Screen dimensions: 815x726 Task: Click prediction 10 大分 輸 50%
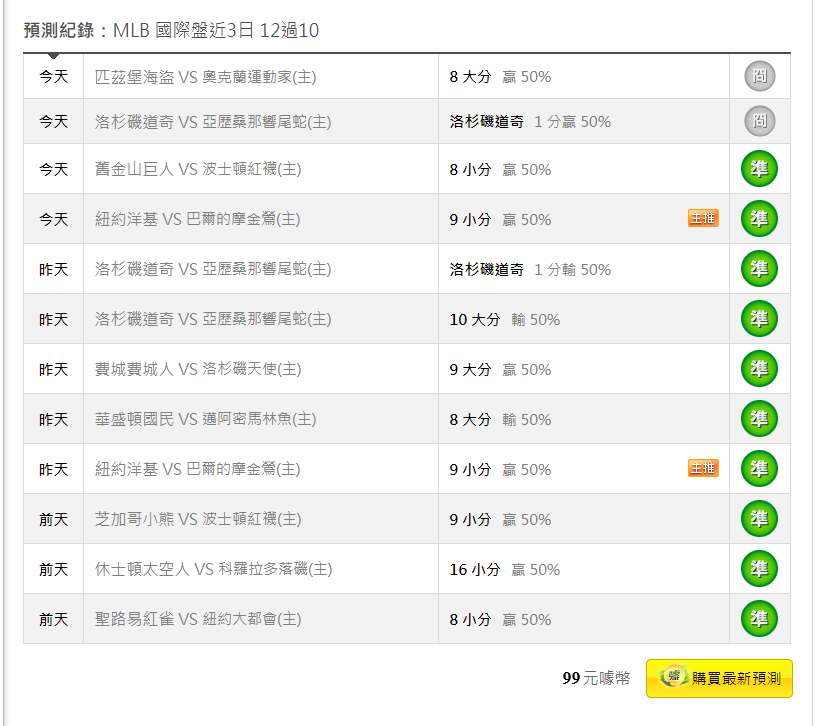[x=505, y=319]
